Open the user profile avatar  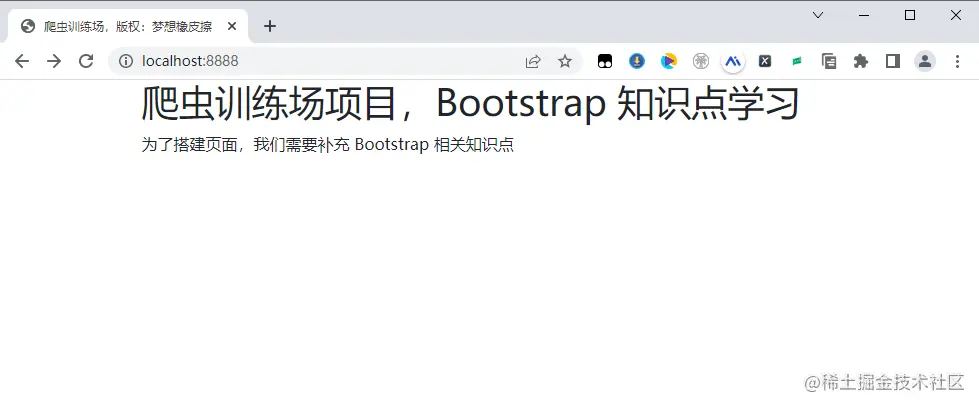tap(925, 61)
